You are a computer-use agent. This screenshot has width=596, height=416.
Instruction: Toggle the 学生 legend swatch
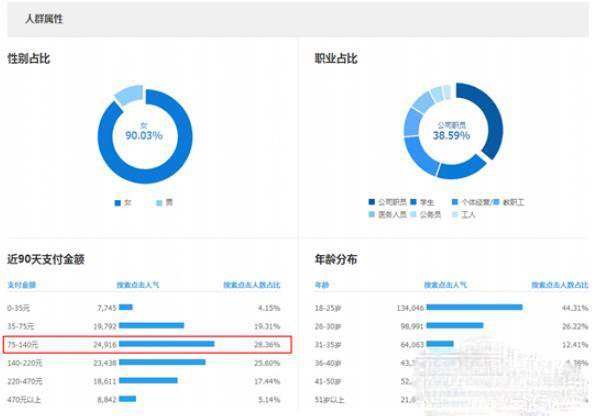tap(413, 202)
